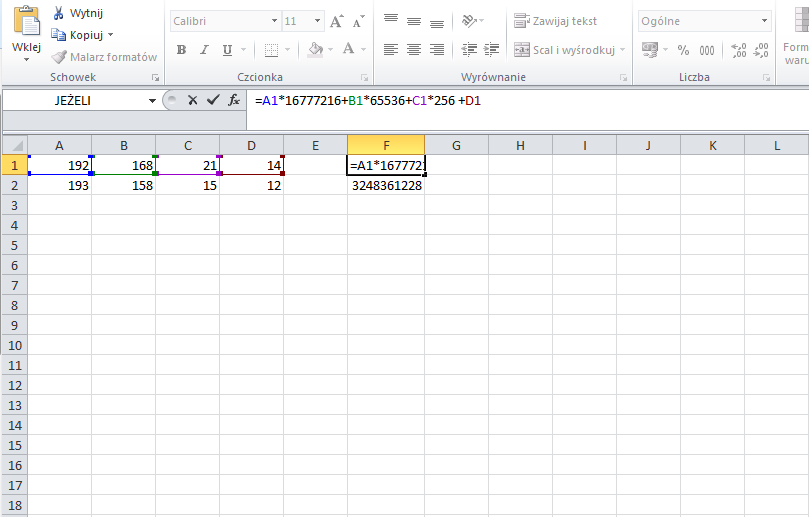The height and width of the screenshot is (517, 809).
Task: Click the decrease font size icon
Action: pyautogui.click(x=359, y=21)
